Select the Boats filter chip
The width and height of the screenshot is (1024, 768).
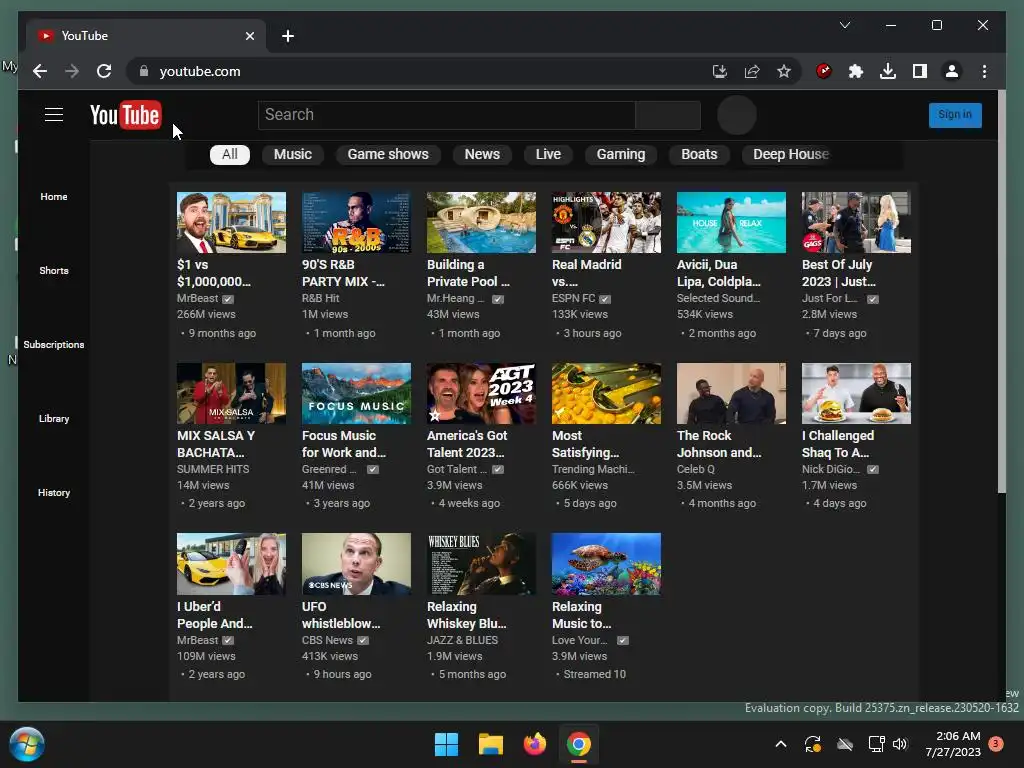pyautogui.click(x=699, y=155)
